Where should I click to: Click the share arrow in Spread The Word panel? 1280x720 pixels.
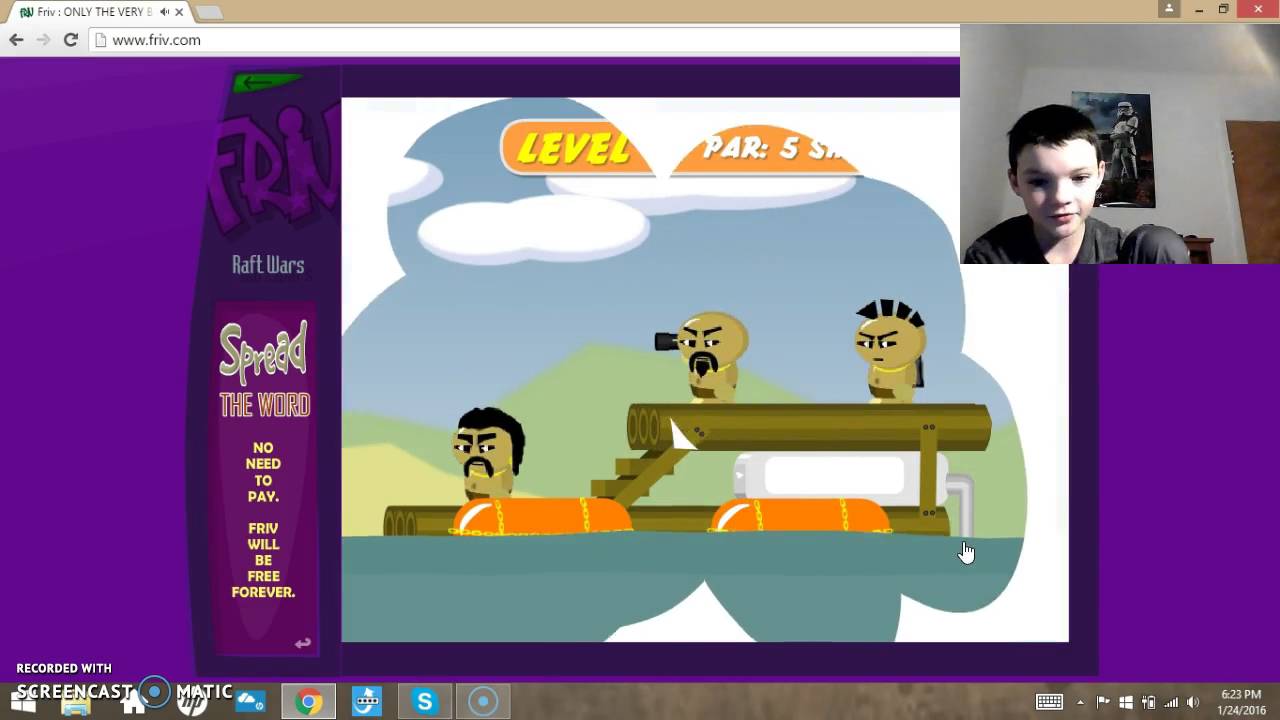[x=303, y=643]
